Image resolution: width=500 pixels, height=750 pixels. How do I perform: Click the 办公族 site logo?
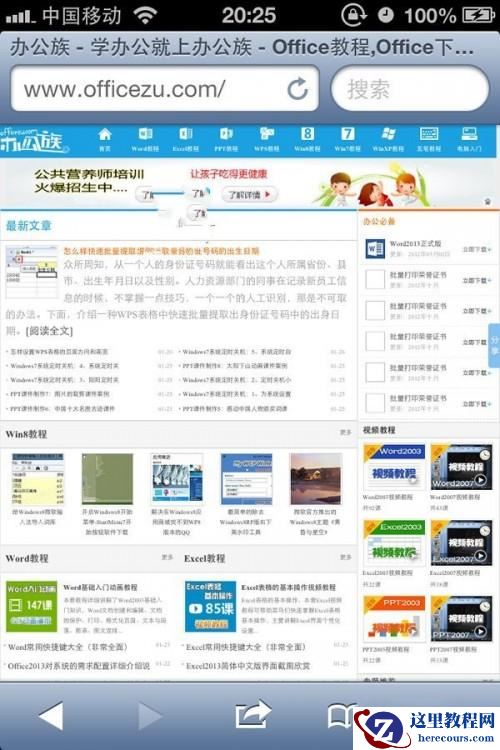click(x=33, y=140)
